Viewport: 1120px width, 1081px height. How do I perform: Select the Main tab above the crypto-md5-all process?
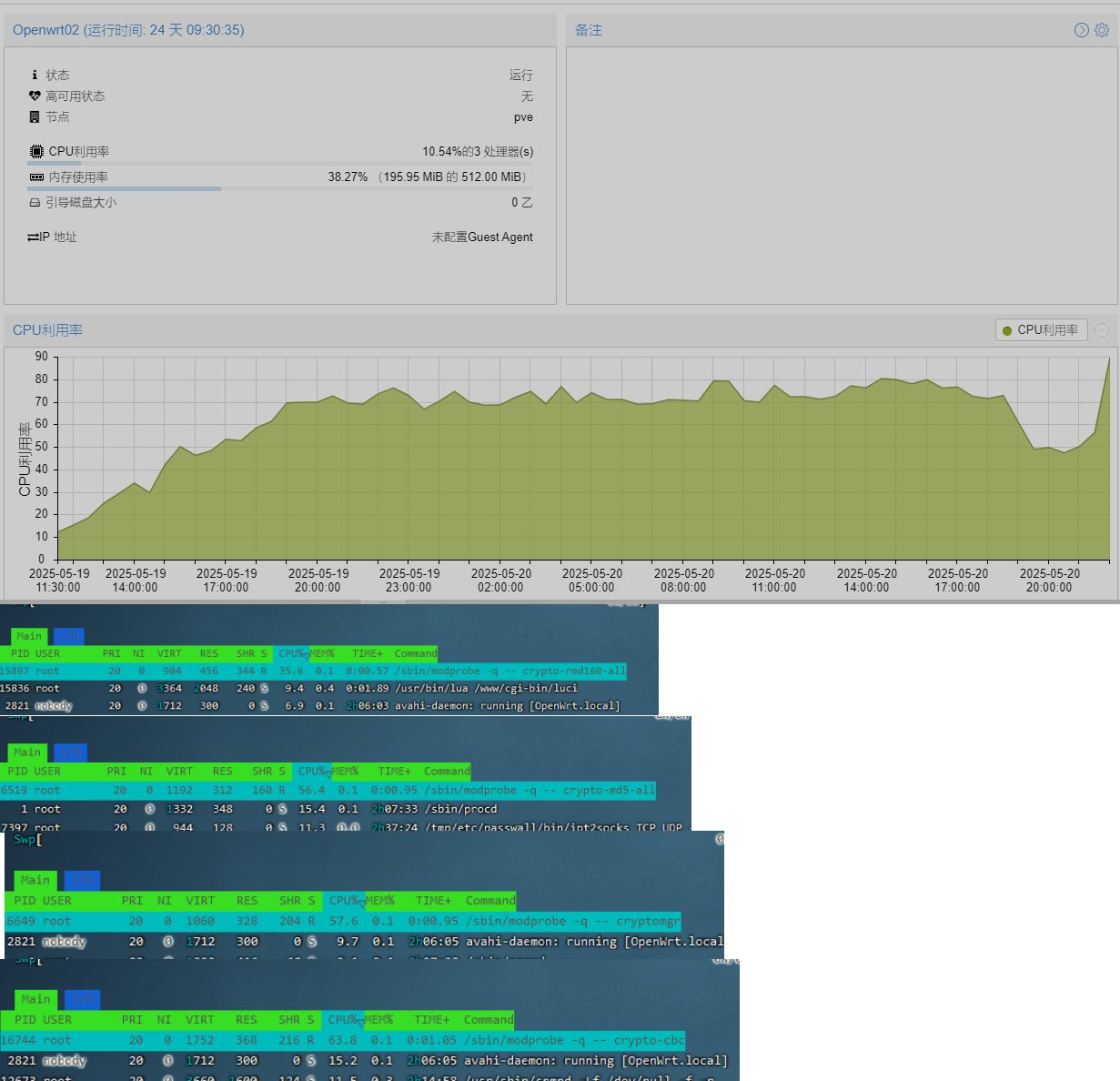[27, 753]
